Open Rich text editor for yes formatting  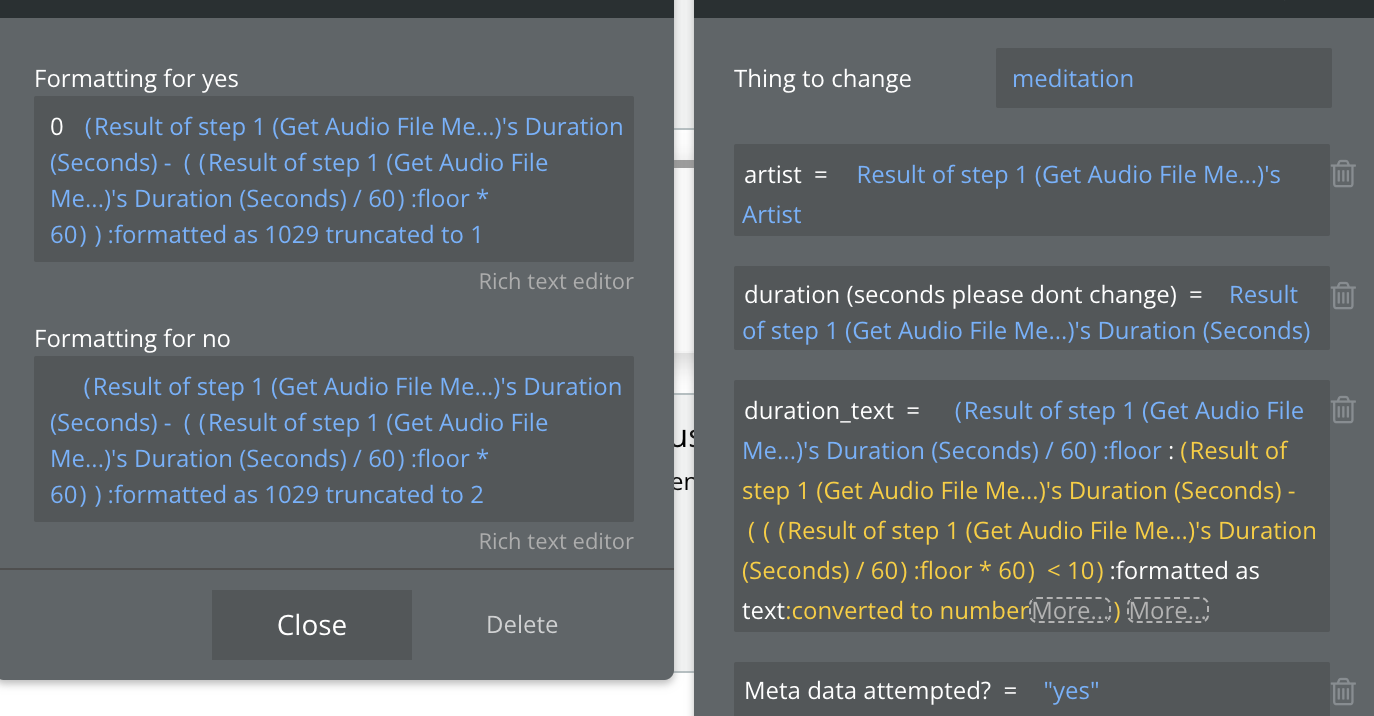pos(556,282)
